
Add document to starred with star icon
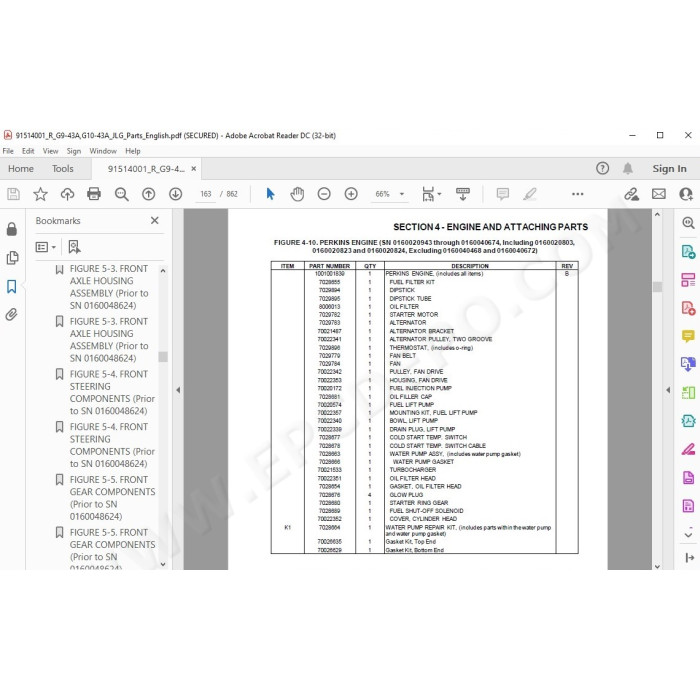click(x=40, y=194)
